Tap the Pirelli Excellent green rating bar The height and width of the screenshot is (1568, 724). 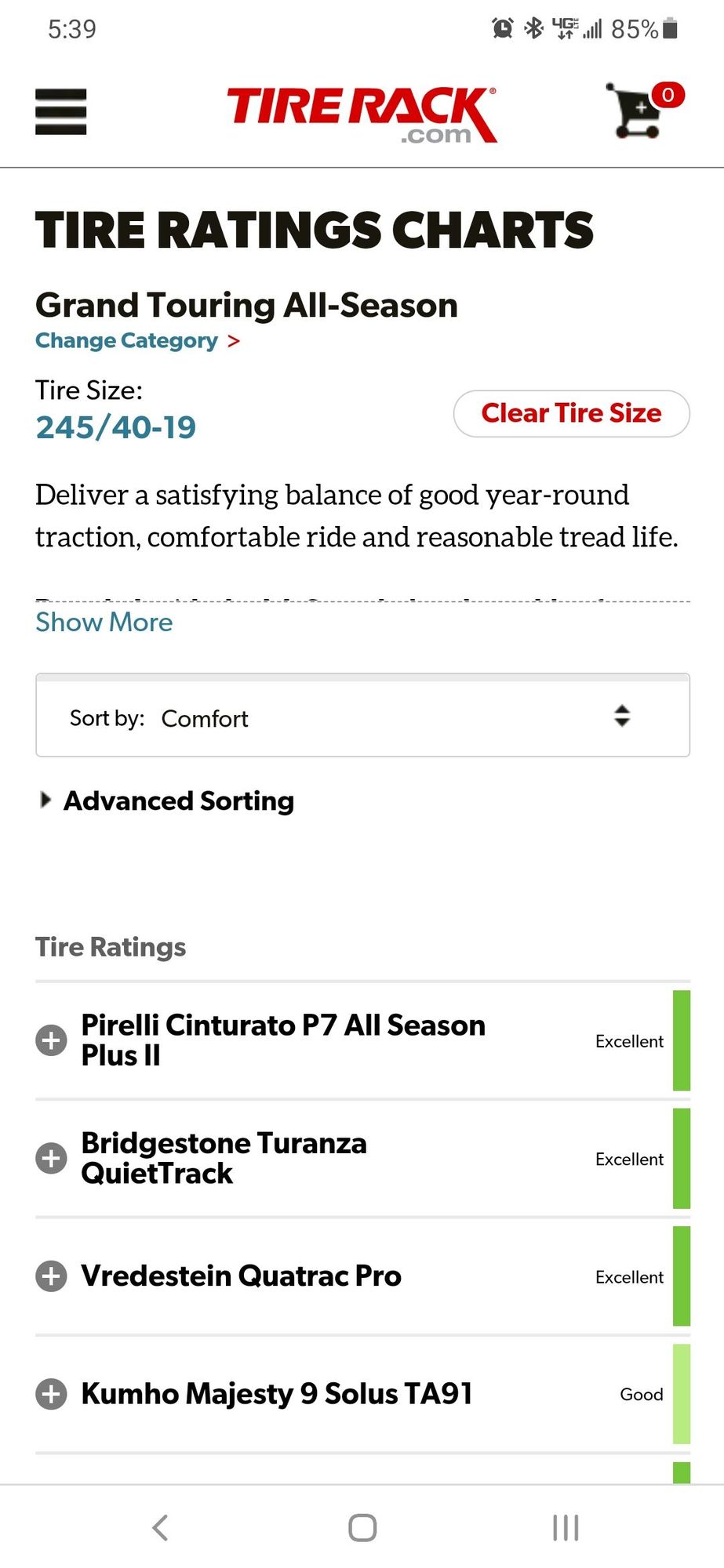[x=681, y=1040]
